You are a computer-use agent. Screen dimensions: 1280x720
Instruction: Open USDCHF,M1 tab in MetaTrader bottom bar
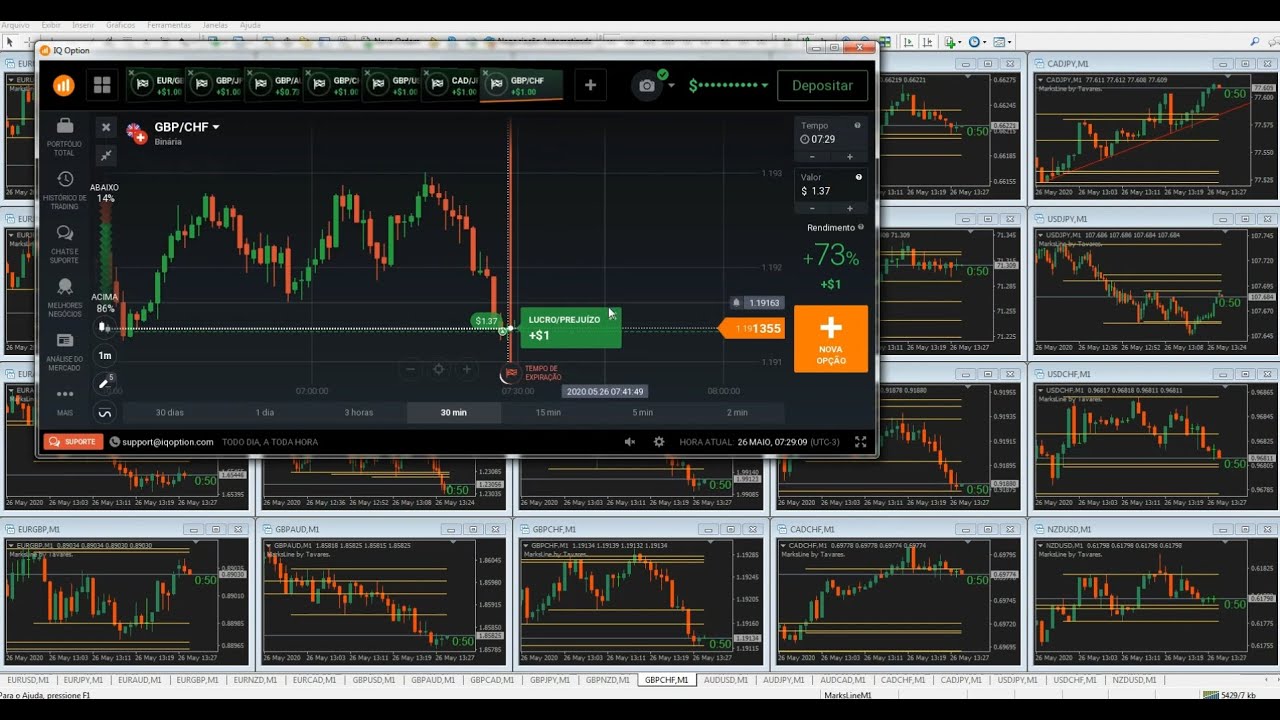(1076, 680)
